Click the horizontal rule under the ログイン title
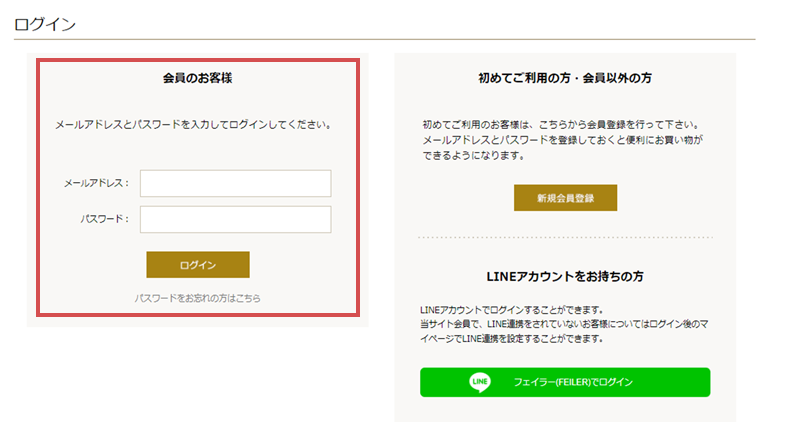 pos(384,39)
